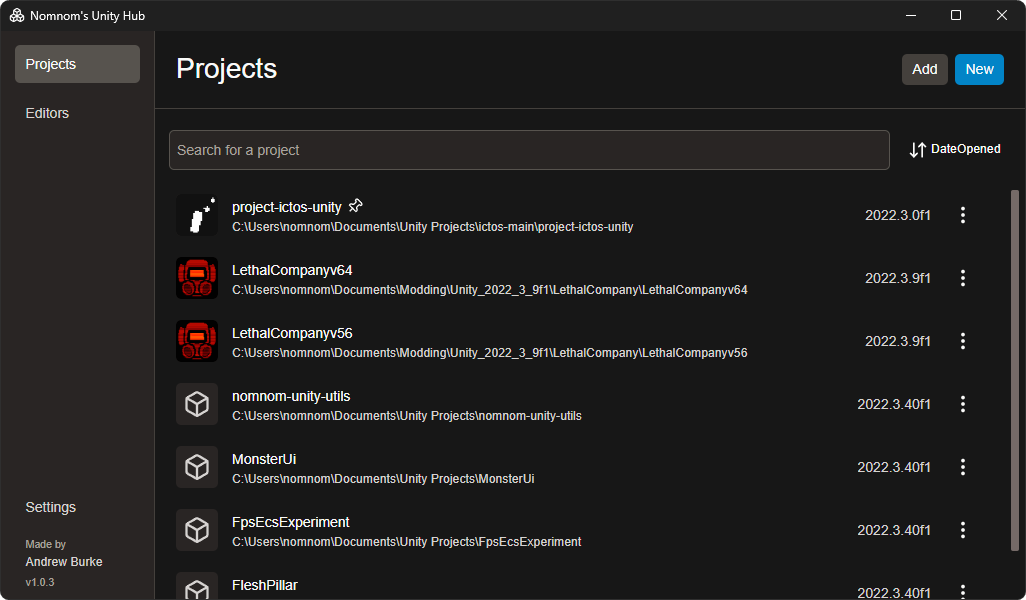1026x600 pixels.
Task: Click the cube icon for MonsterUi
Action: pos(197,467)
